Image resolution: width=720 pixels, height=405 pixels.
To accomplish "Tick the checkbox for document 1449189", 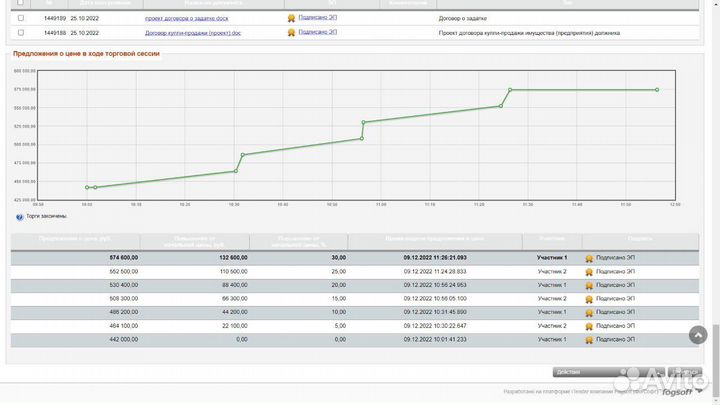I will click(21, 18).
